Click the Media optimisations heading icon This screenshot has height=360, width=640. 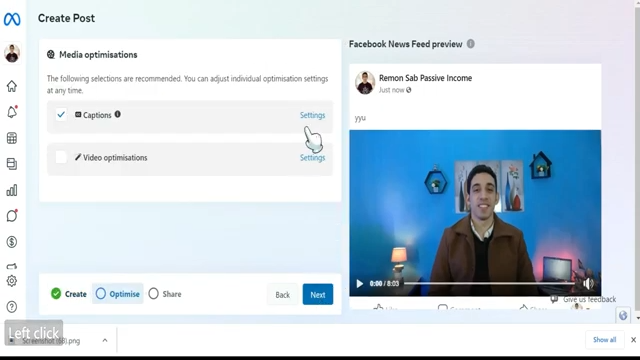coord(51,54)
